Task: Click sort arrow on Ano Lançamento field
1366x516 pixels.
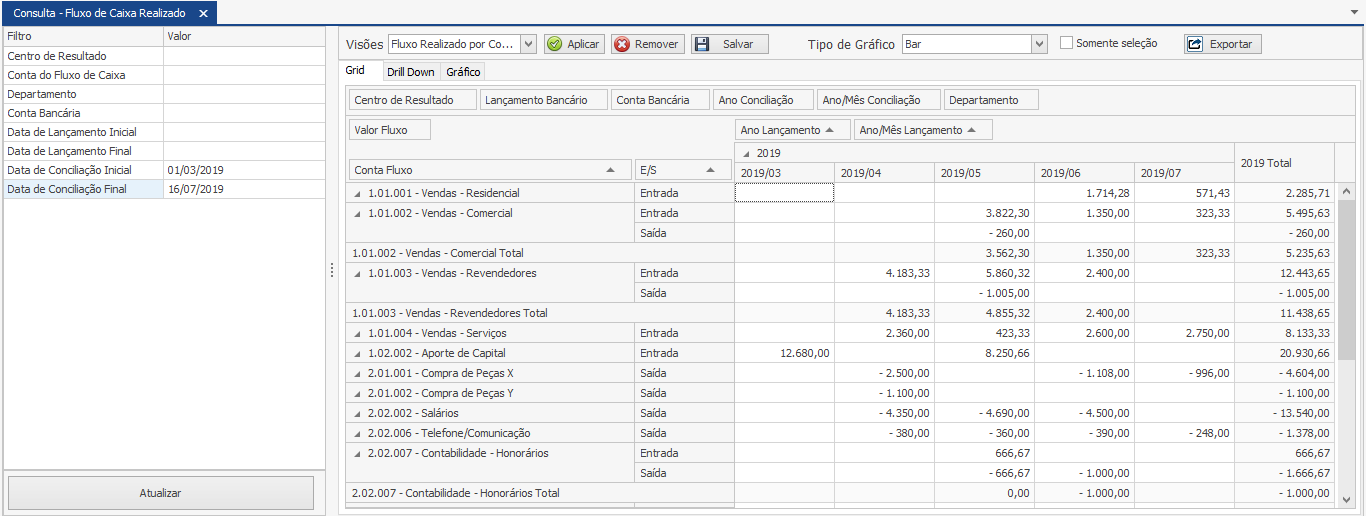Action: 829,130
